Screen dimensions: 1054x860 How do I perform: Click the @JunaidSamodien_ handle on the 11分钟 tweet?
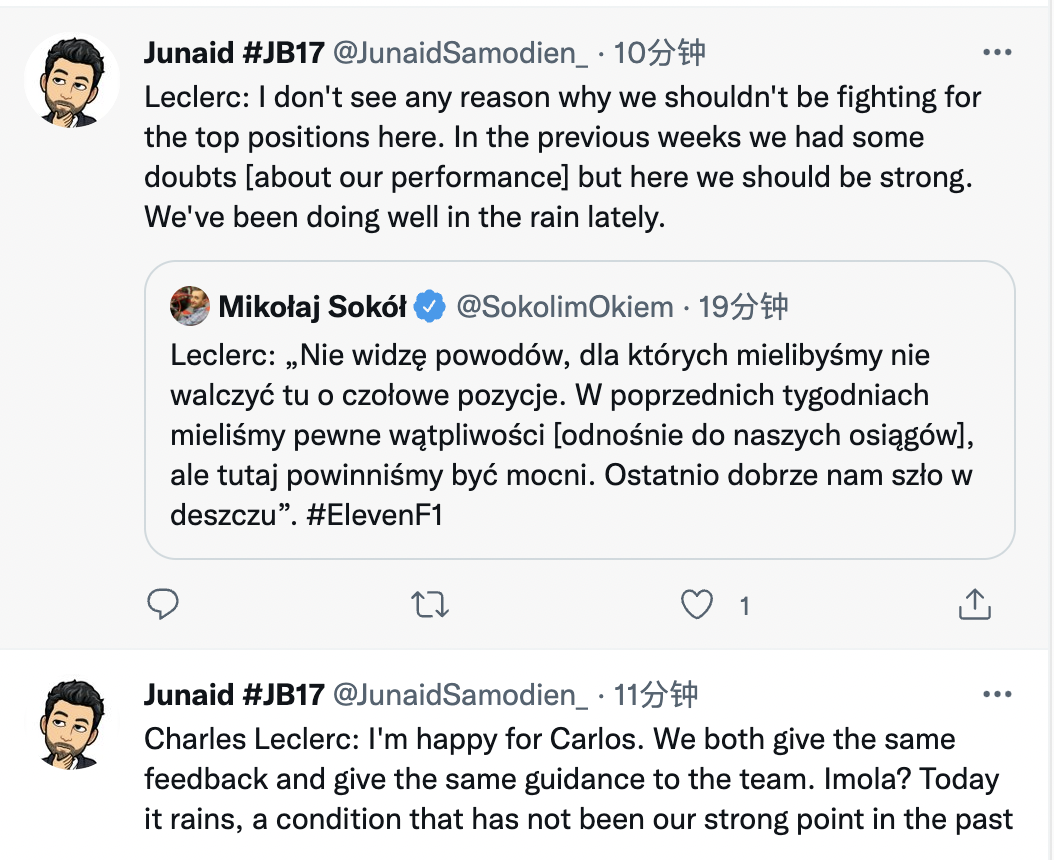tap(460, 694)
